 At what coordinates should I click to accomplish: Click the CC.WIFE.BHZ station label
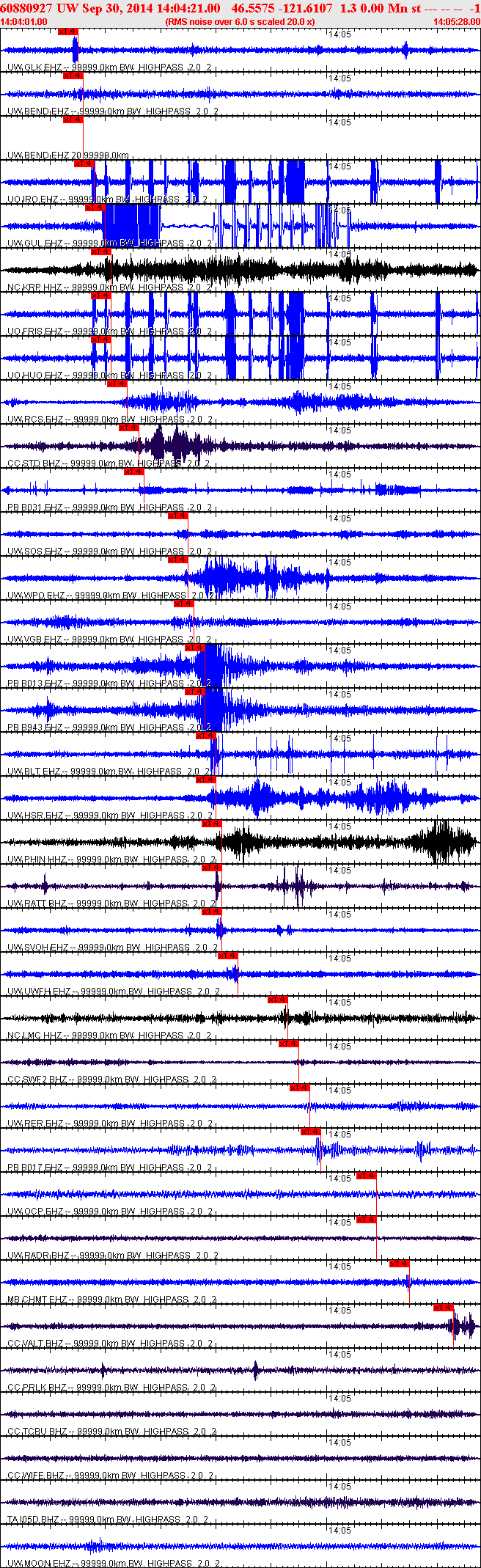(x=110, y=1476)
